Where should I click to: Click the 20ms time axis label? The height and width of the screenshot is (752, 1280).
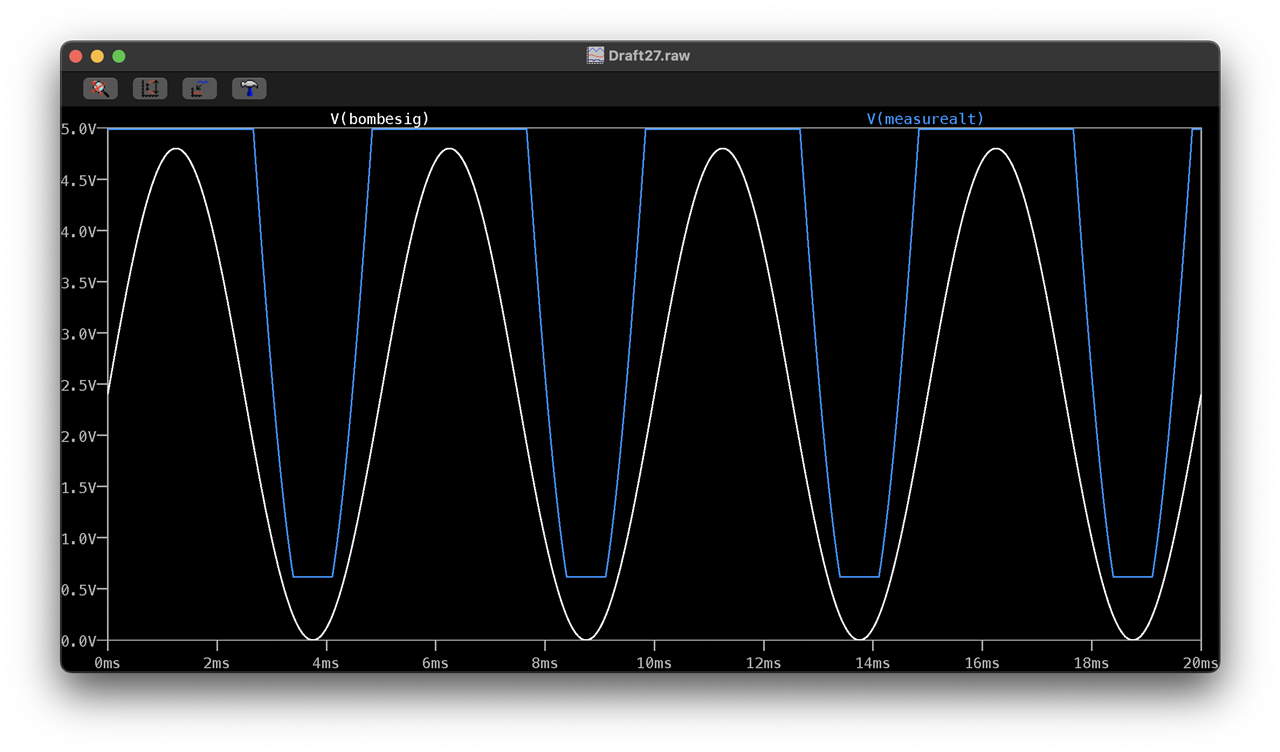(1201, 662)
